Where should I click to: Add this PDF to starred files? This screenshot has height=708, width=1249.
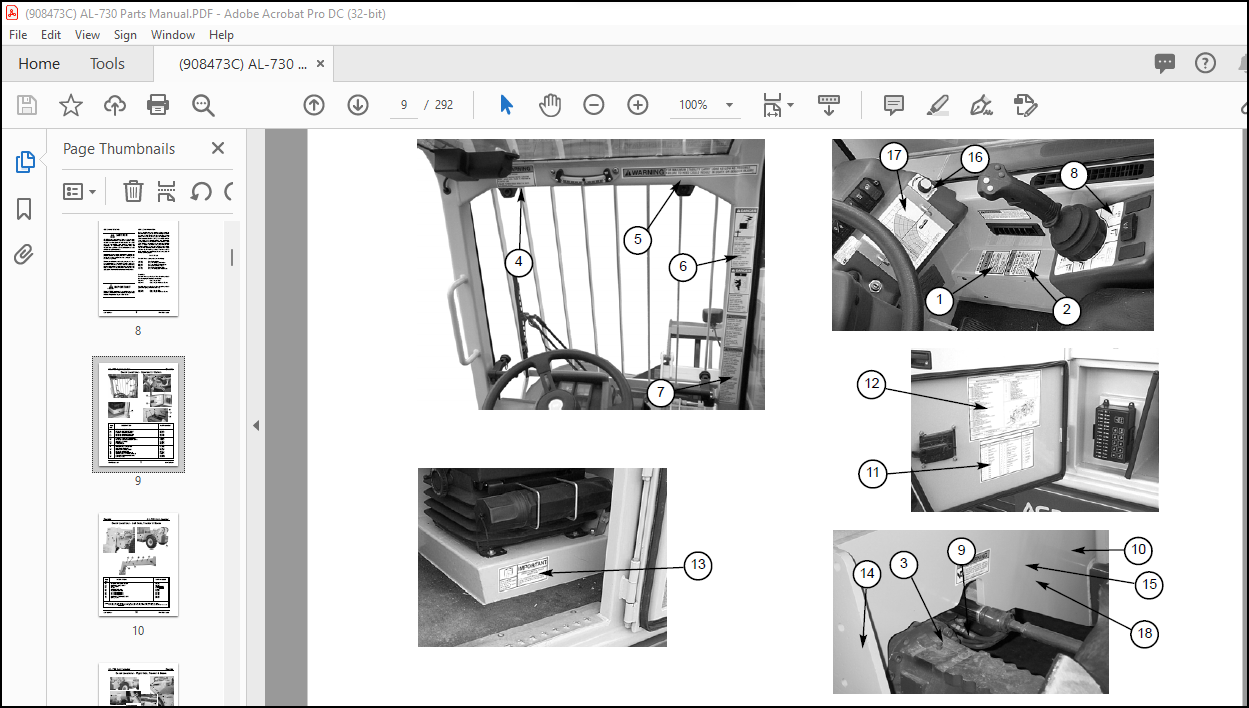click(70, 105)
